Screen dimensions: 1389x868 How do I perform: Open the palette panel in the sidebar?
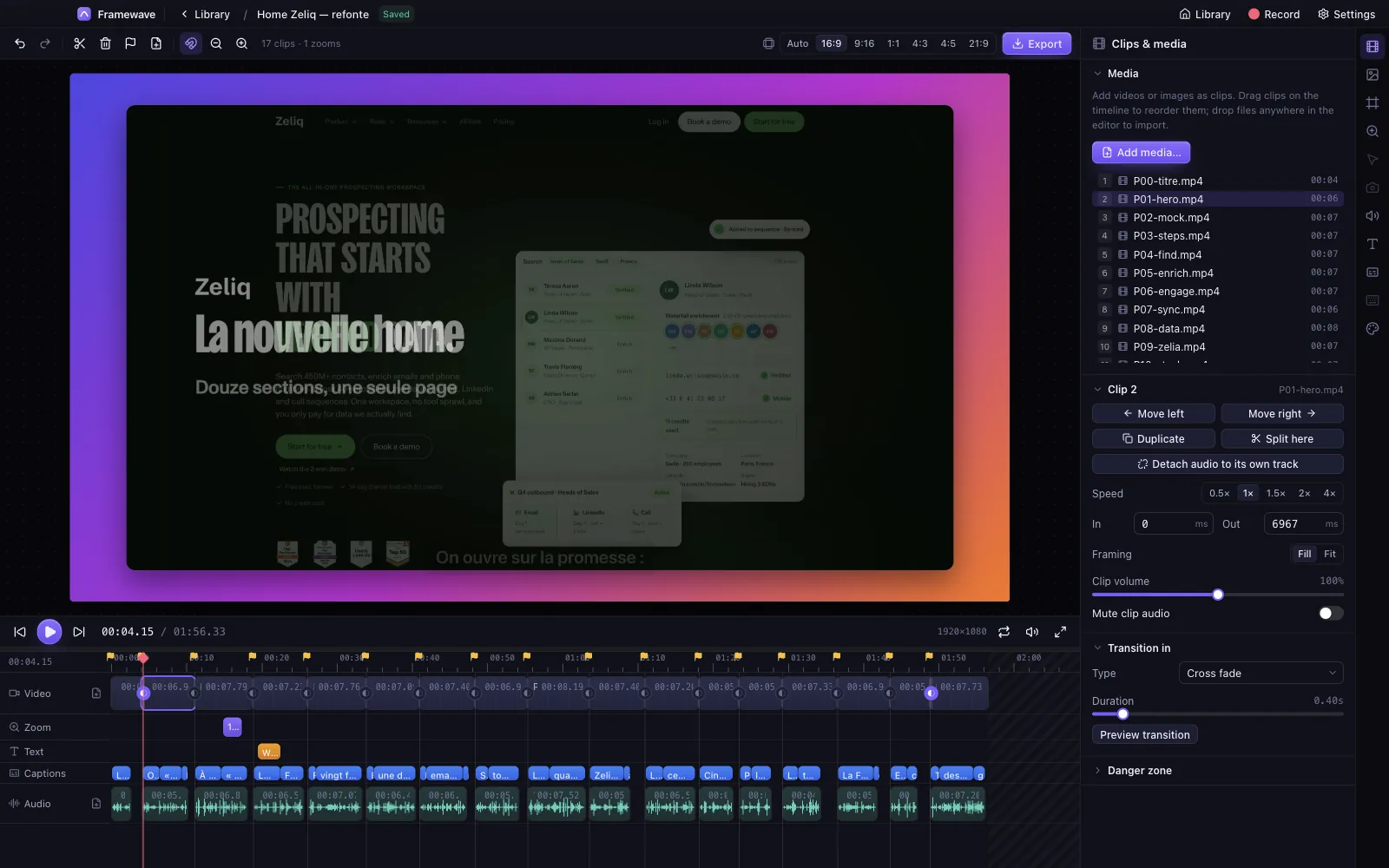pyautogui.click(x=1373, y=329)
